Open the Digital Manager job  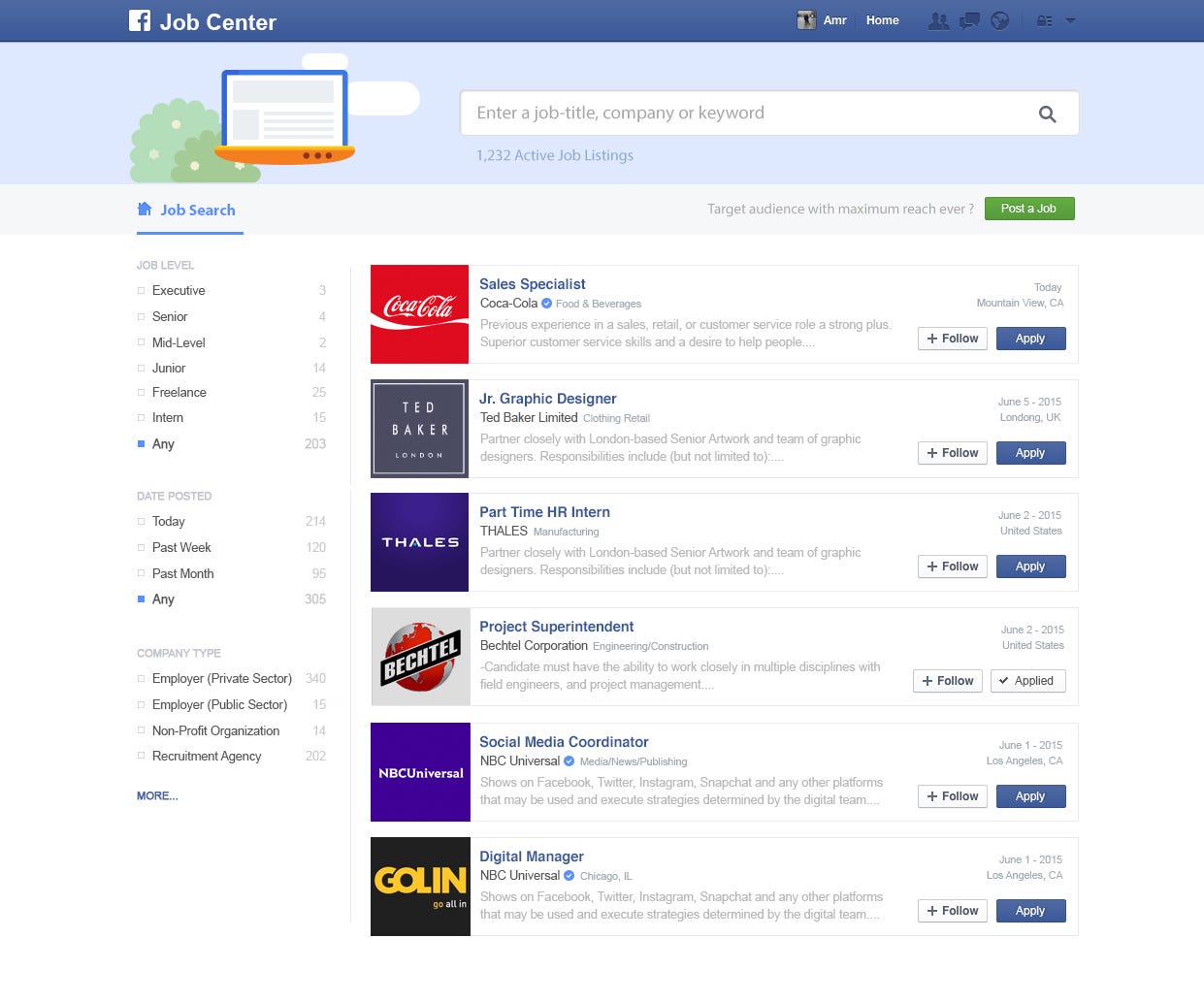click(x=532, y=857)
